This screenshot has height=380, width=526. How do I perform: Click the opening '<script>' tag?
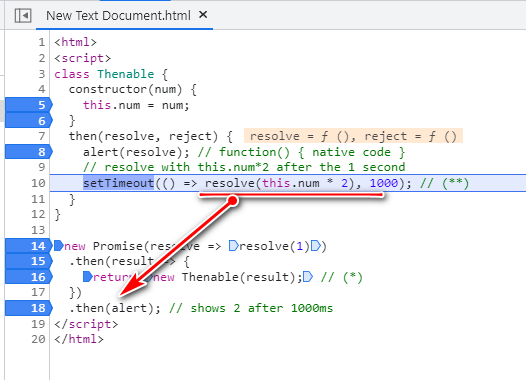point(83,58)
